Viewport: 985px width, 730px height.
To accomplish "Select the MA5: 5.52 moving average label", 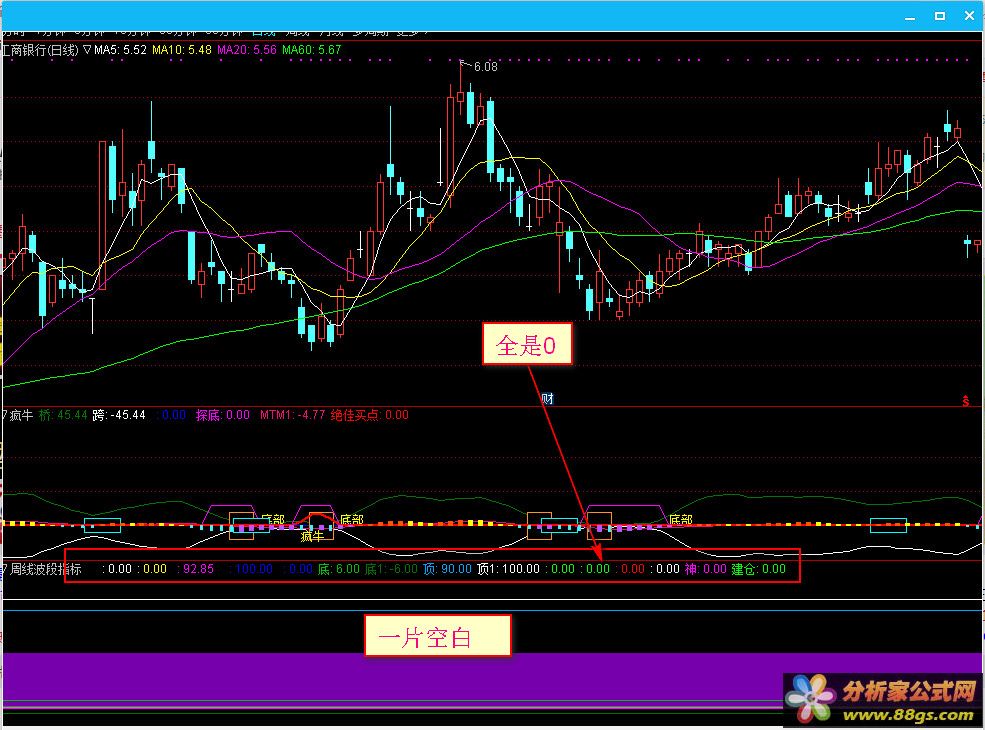I will click(x=121, y=50).
